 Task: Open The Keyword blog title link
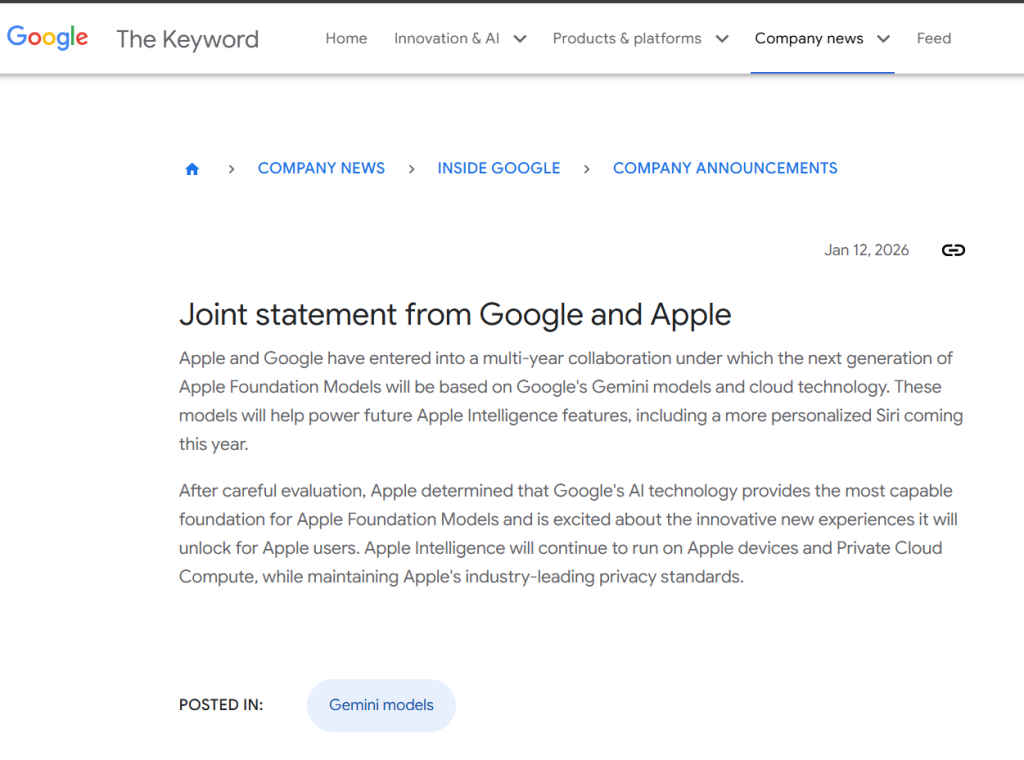point(187,39)
